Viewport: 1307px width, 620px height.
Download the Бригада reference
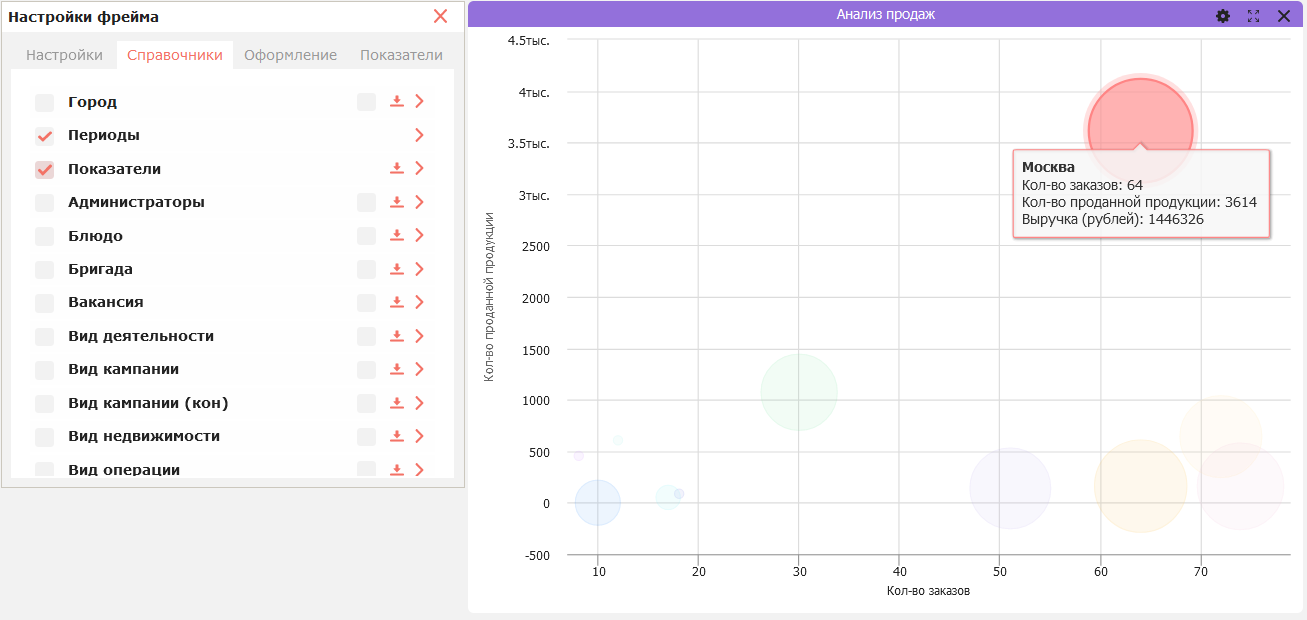[397, 269]
